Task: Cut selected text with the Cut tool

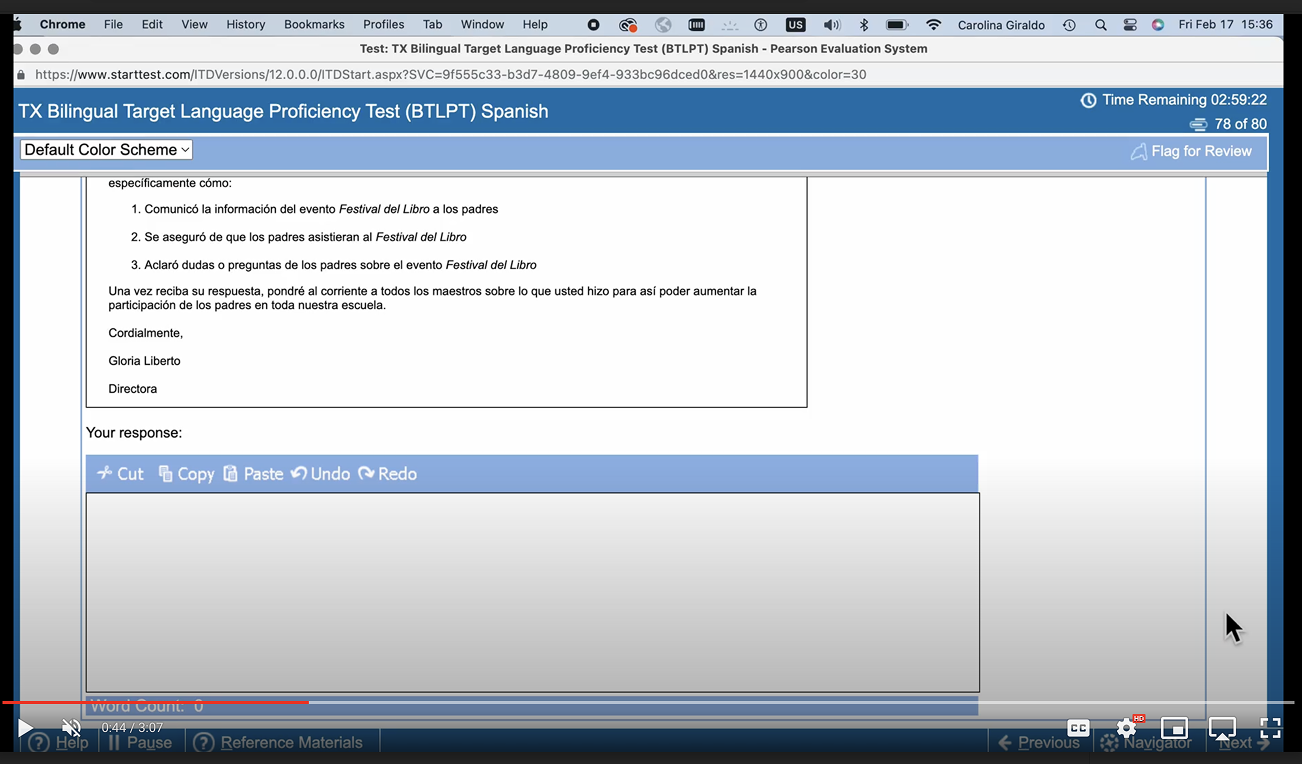Action: (121, 474)
